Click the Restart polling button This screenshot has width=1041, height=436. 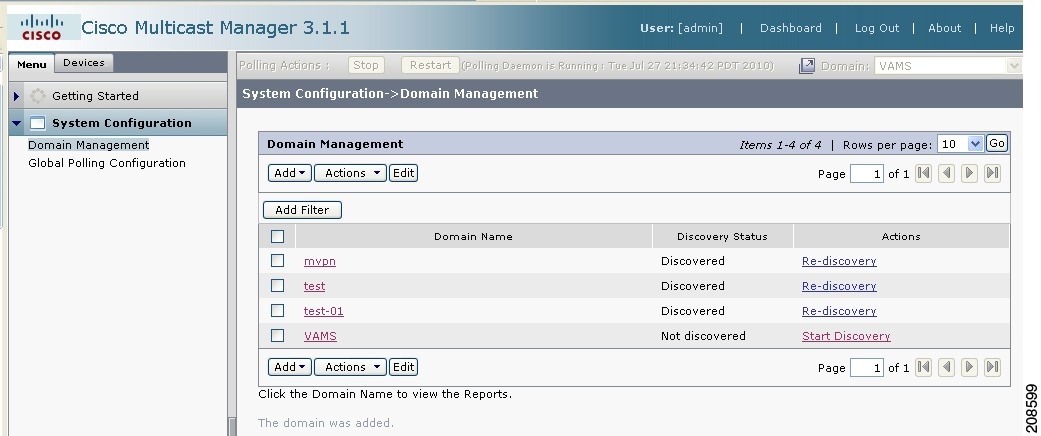[x=430, y=65]
